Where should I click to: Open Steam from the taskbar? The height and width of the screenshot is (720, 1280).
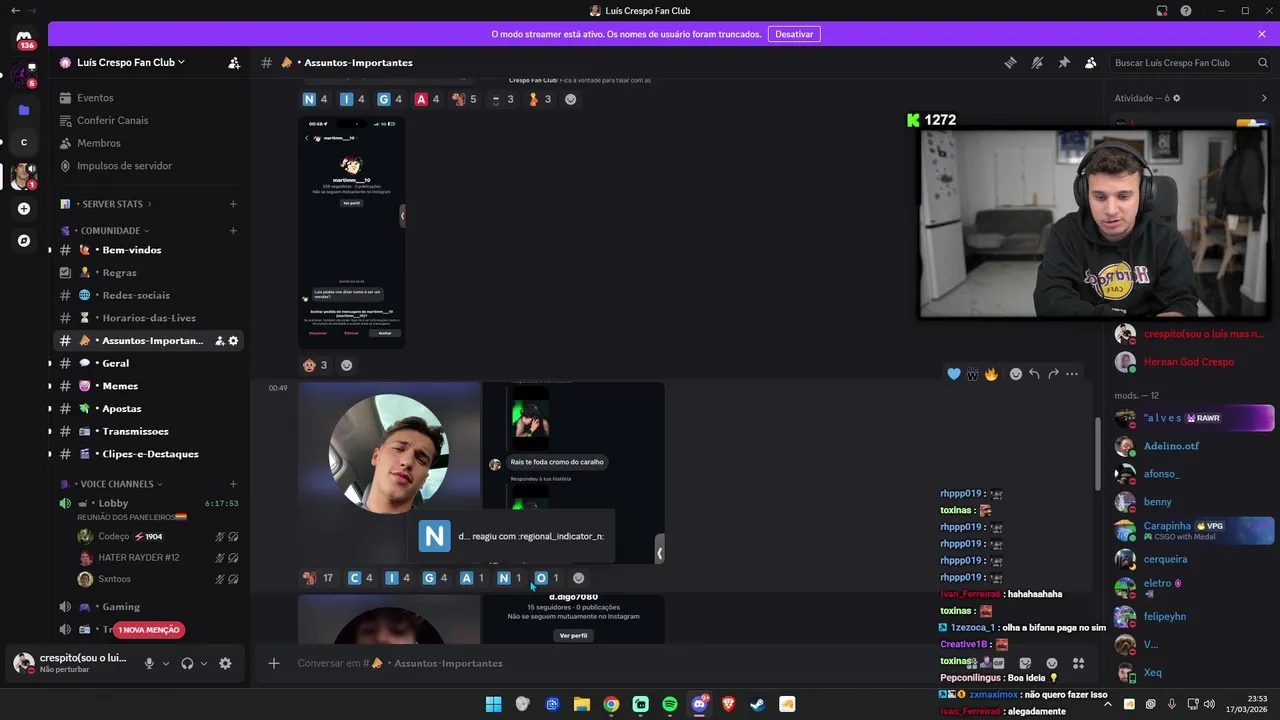[757, 705]
